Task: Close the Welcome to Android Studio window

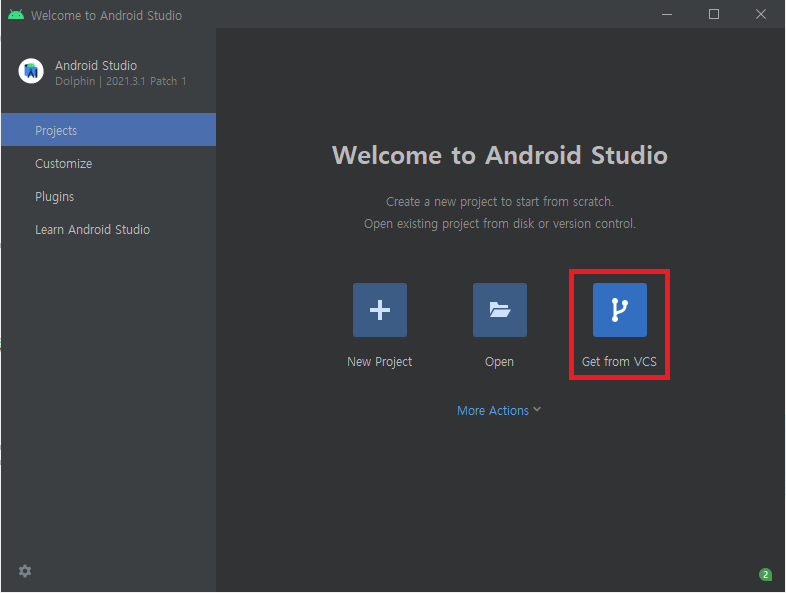Action: pos(760,15)
